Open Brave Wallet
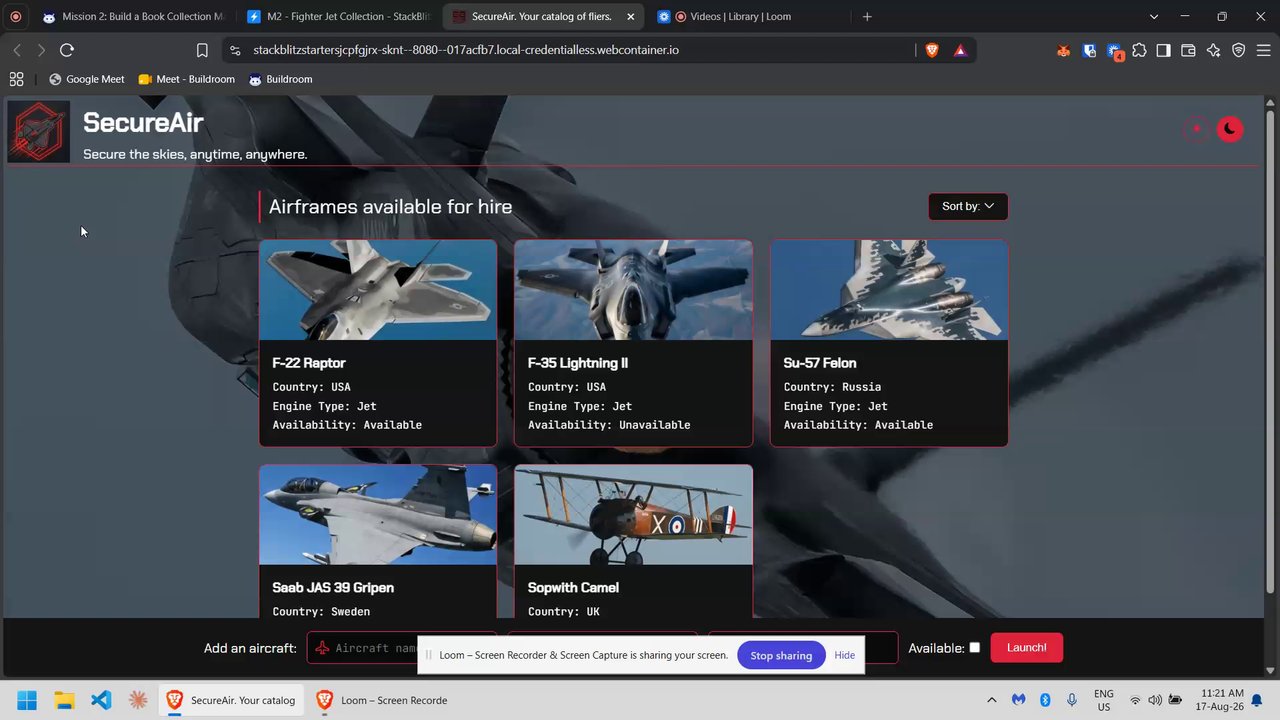The height and width of the screenshot is (720, 1280). [1189, 50]
